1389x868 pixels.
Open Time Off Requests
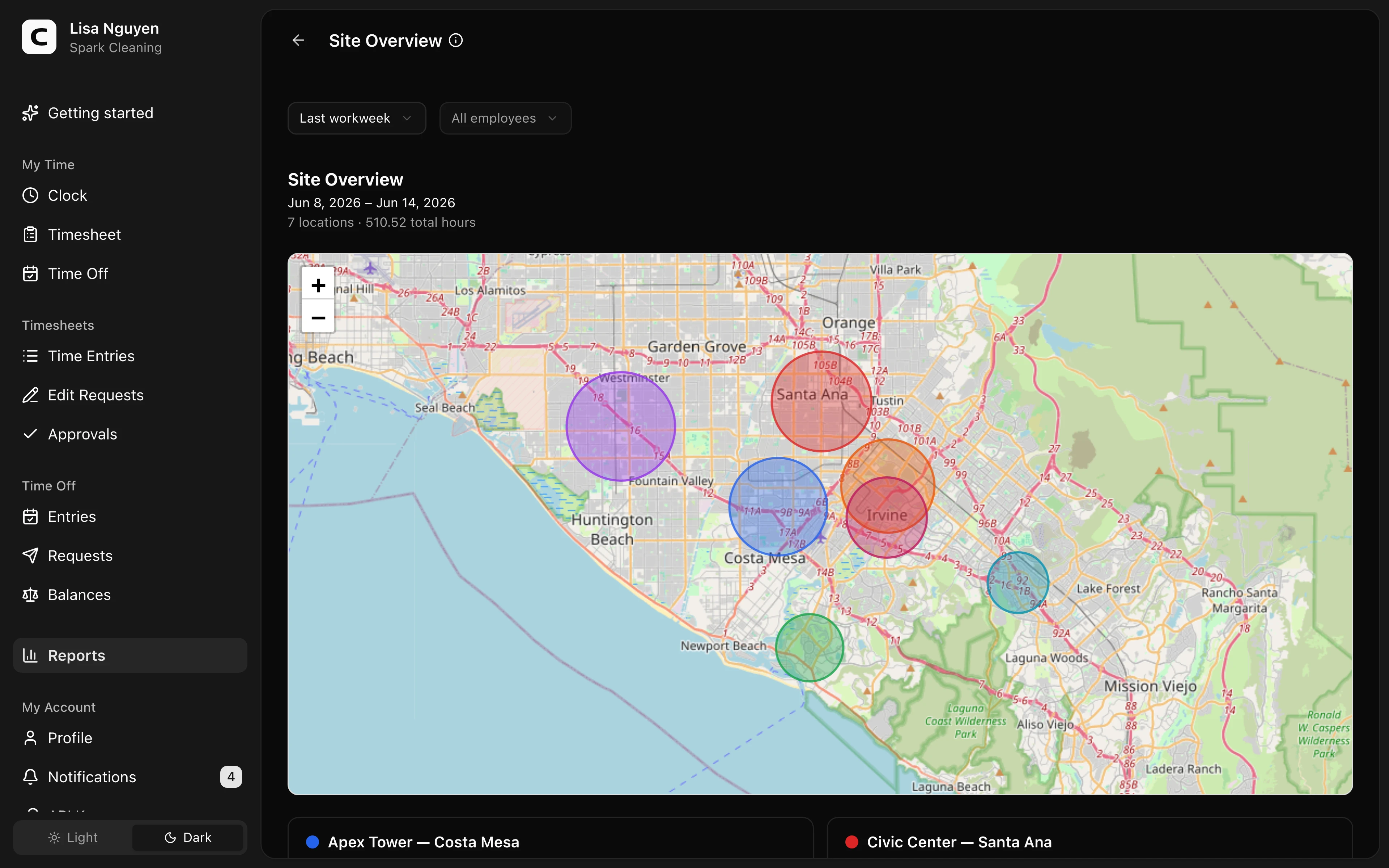130,556
